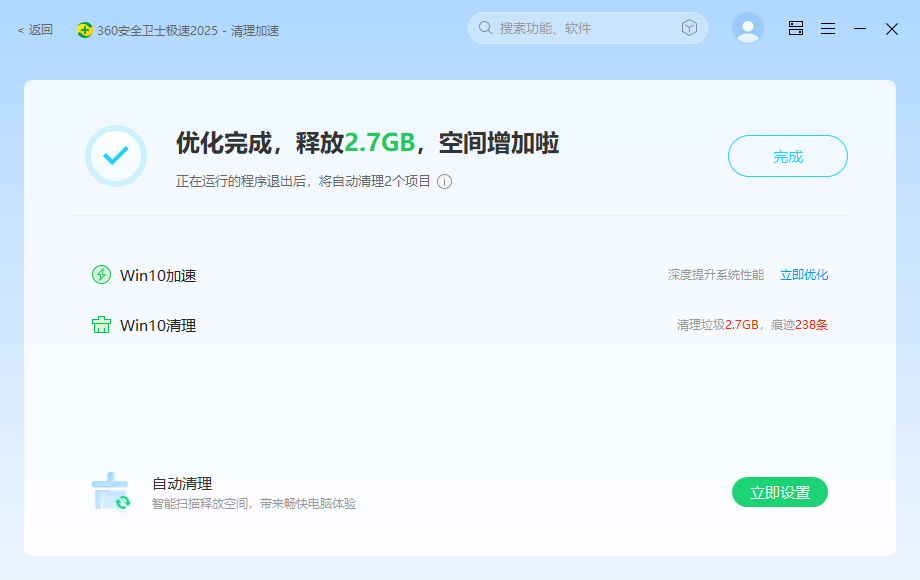Click the green checkmark completion icon
Screen dimensions: 920x580
115,156
